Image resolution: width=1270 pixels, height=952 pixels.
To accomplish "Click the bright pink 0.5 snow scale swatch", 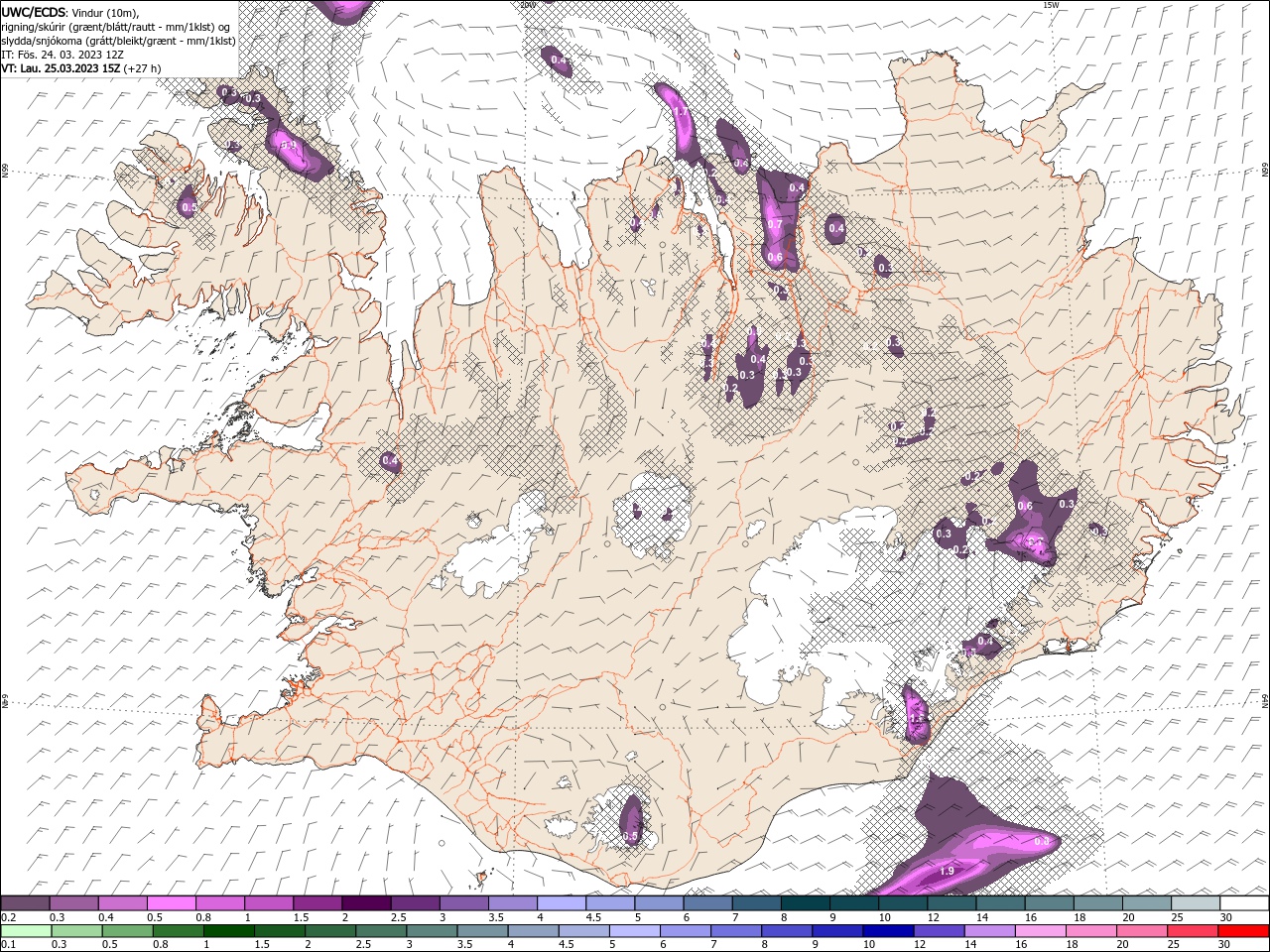I will pos(171,903).
